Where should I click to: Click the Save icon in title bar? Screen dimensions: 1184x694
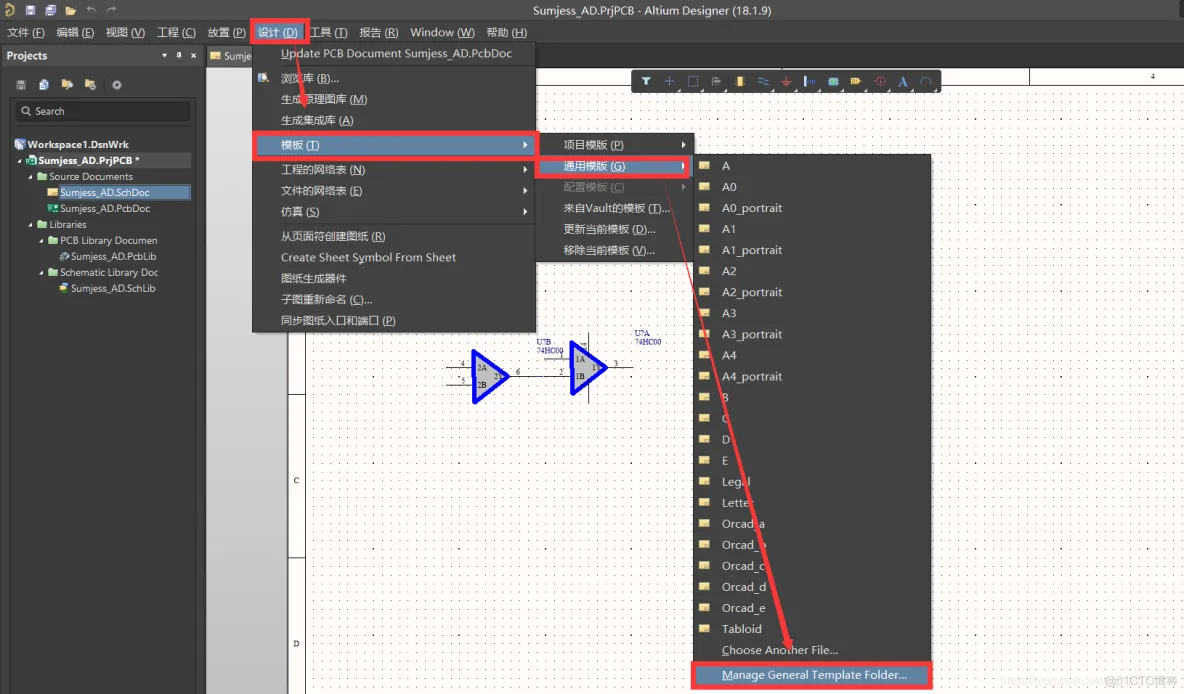pyautogui.click(x=30, y=10)
